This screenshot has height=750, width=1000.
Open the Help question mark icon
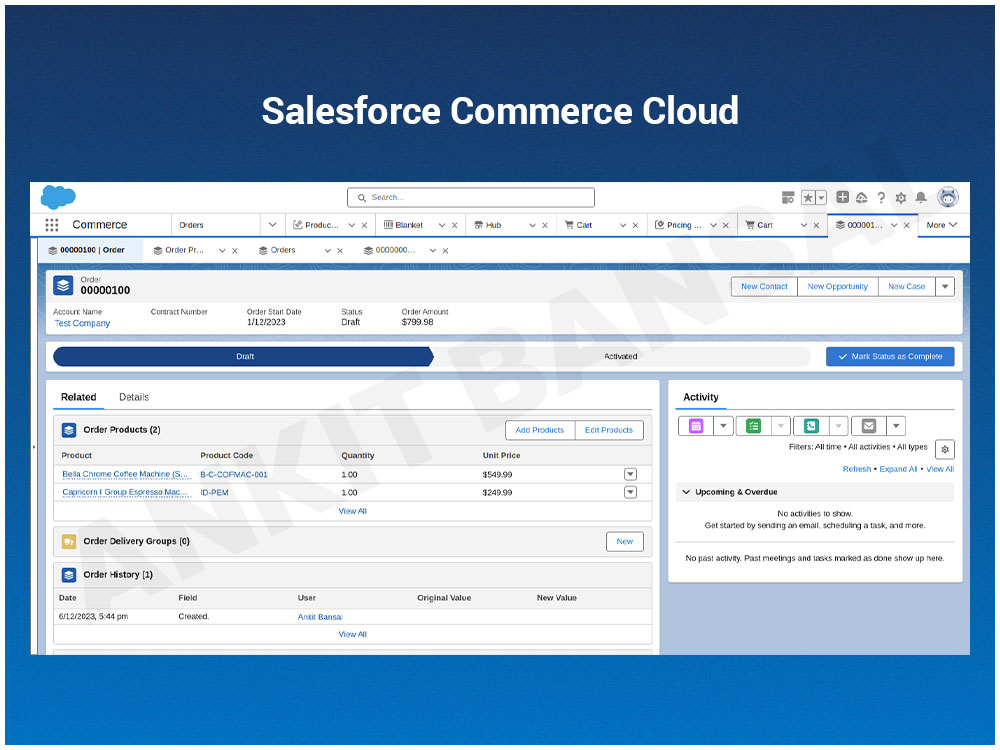click(x=881, y=198)
